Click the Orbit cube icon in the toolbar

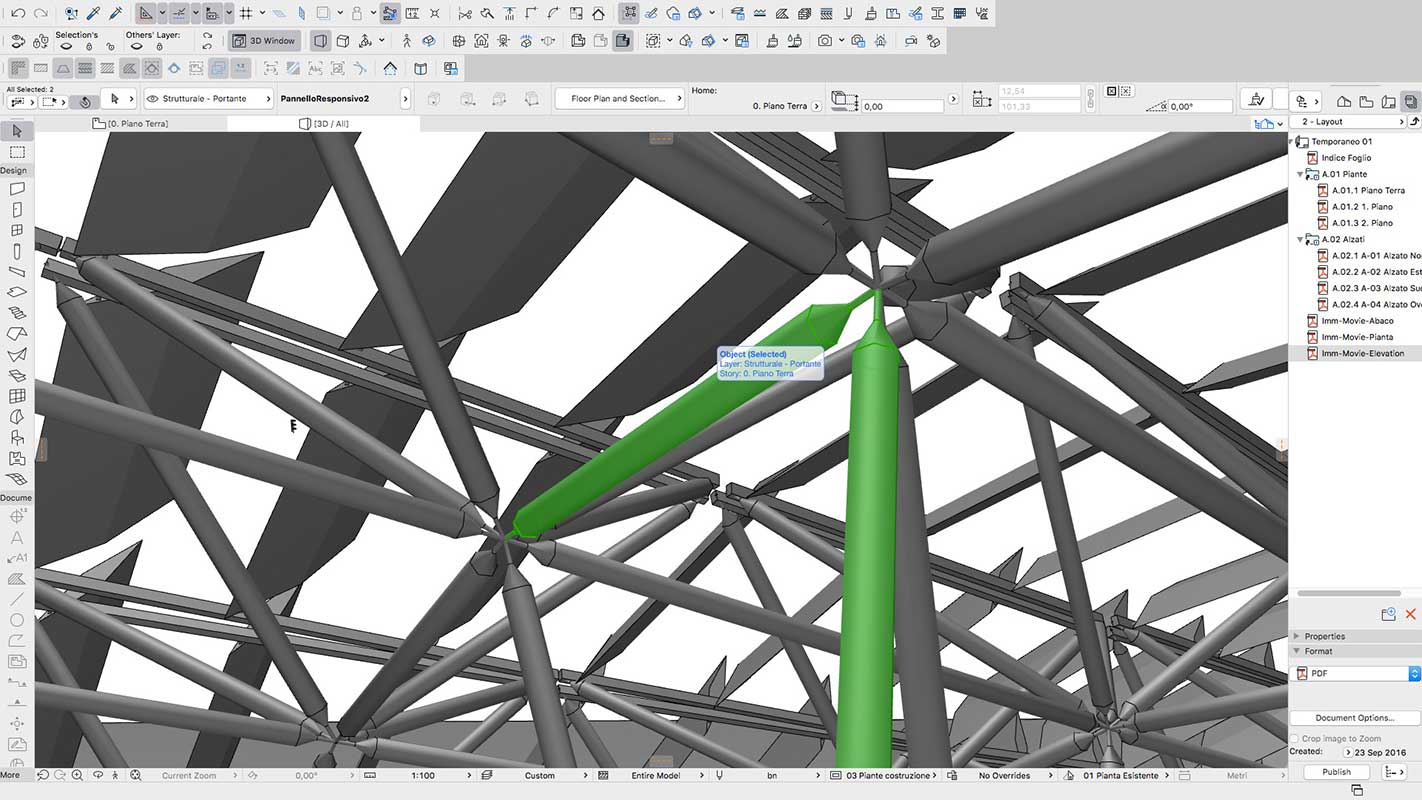coord(345,40)
